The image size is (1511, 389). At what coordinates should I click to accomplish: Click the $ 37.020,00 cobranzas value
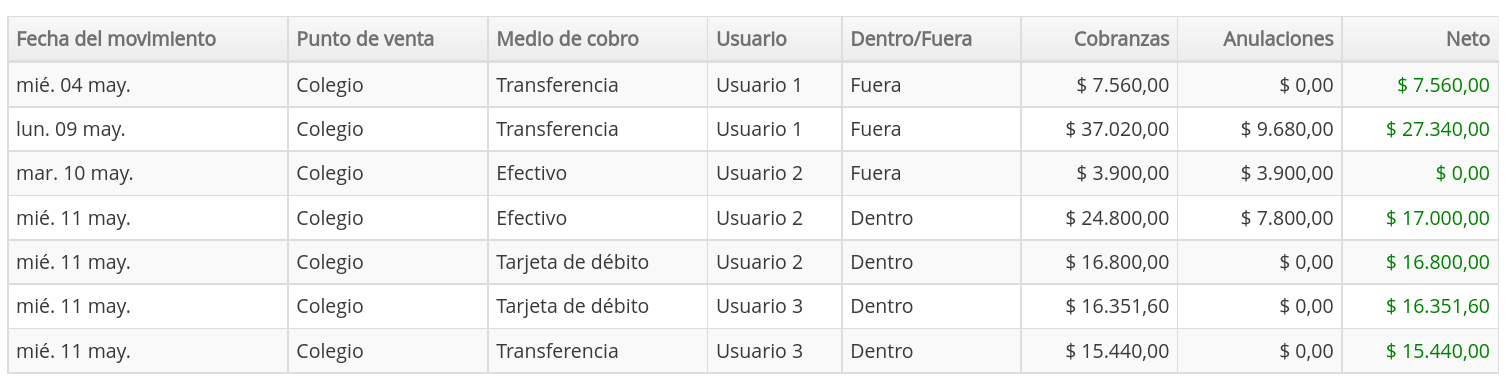tap(1118, 129)
